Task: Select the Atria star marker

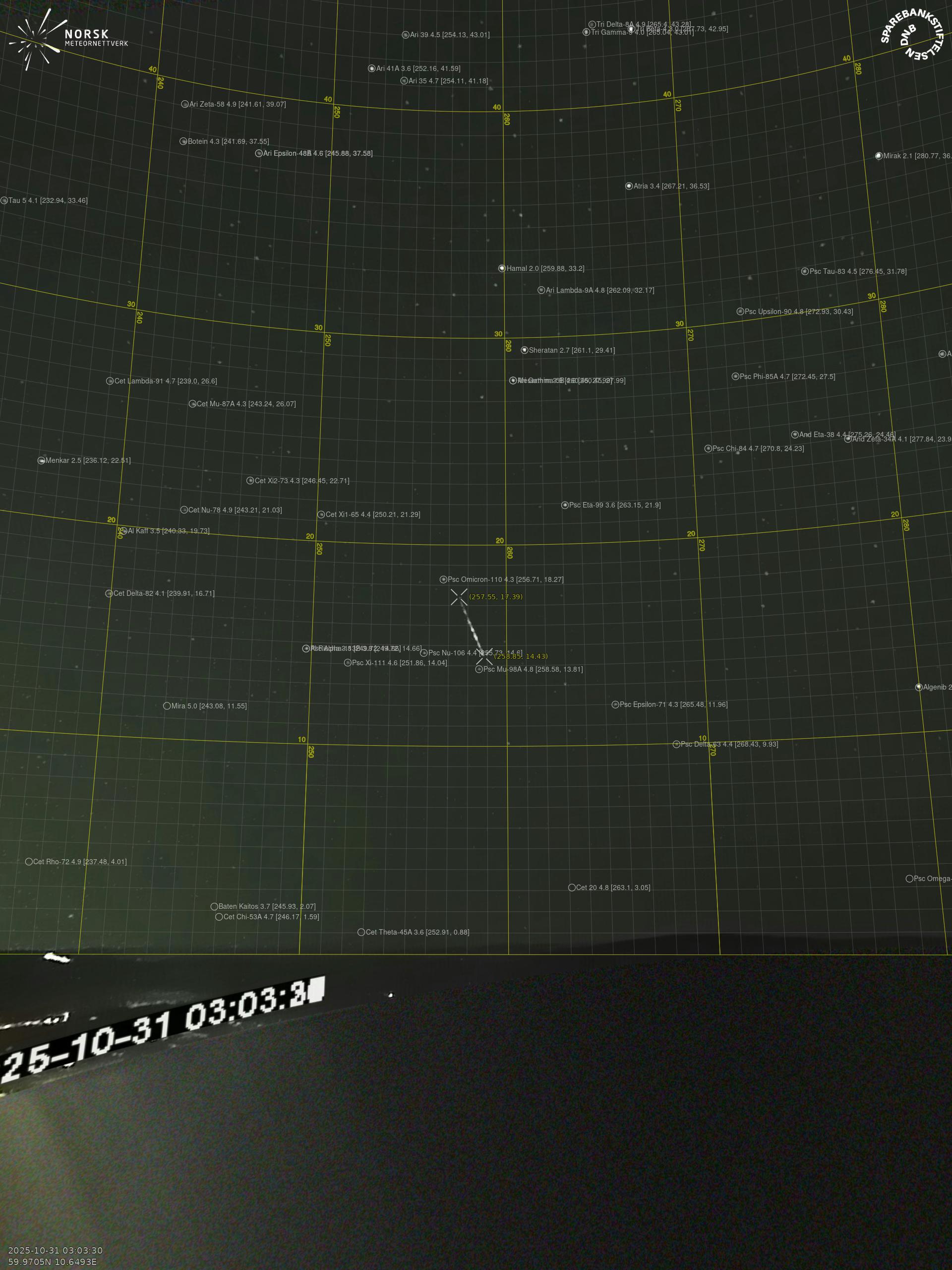Action: click(x=629, y=186)
